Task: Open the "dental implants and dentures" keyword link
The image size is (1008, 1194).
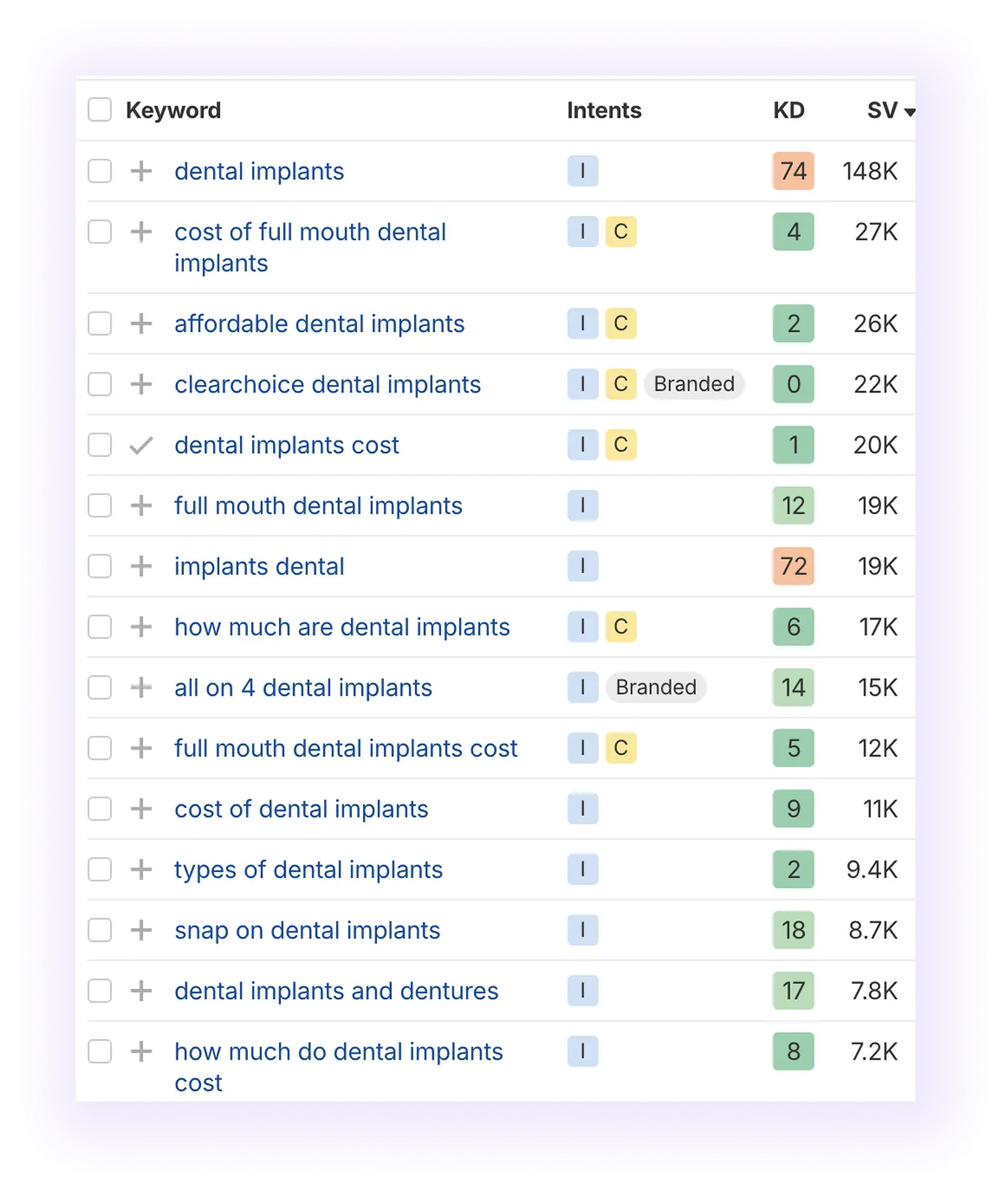Action: click(335, 991)
